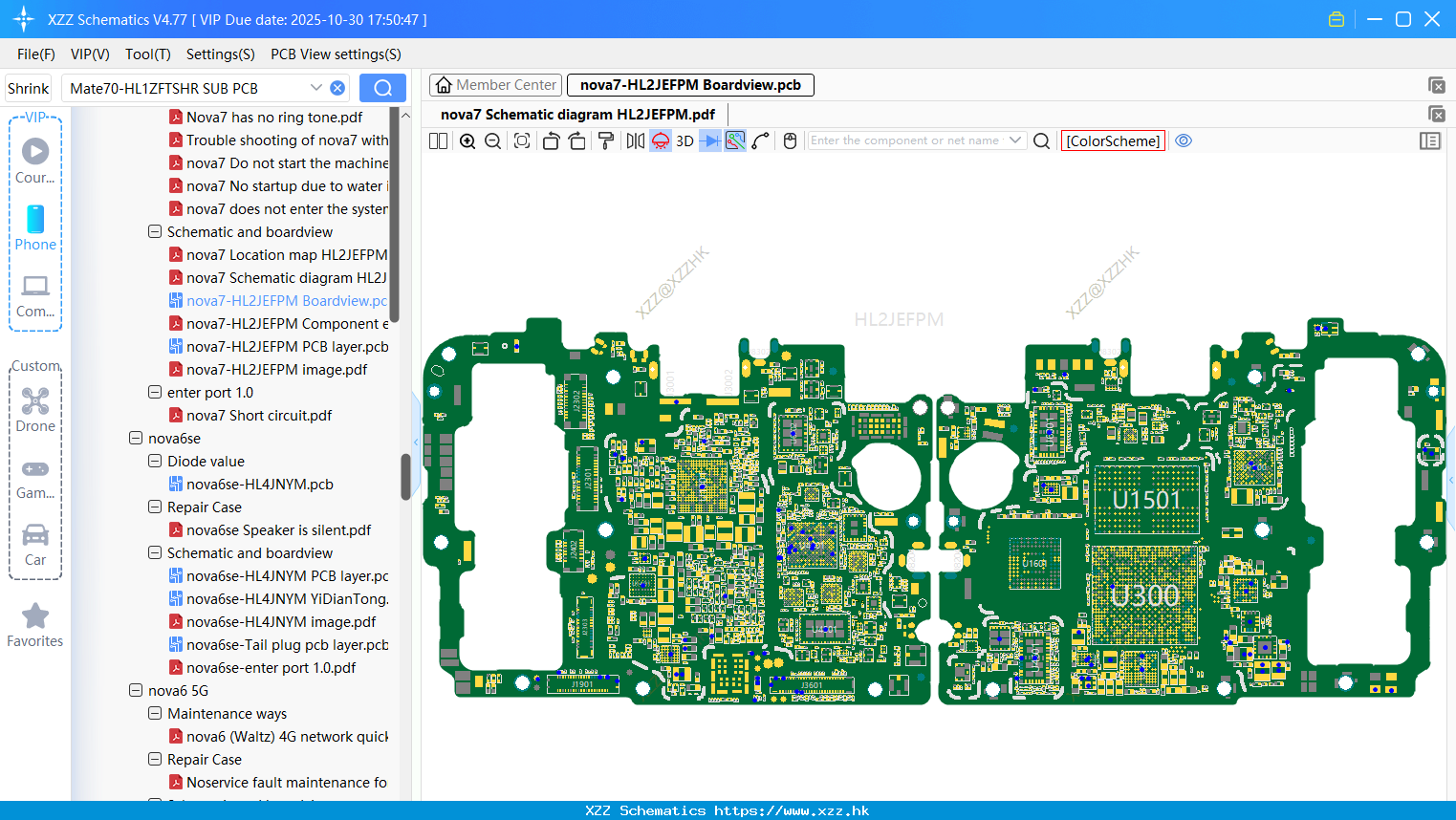This screenshot has width=1456, height=820.
Task: Fit the board to window
Action: tap(522, 140)
